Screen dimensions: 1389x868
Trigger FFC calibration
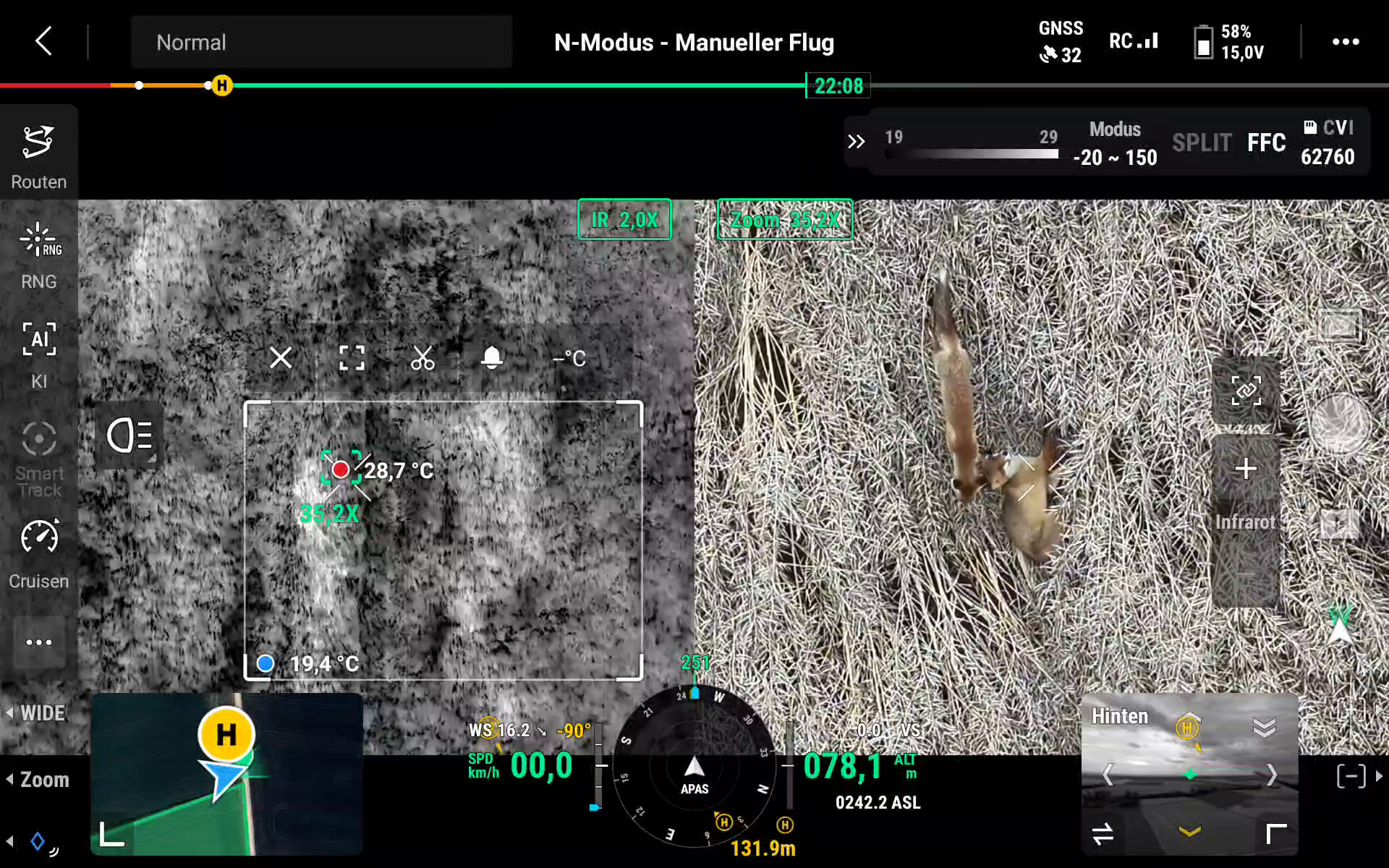[1266, 142]
